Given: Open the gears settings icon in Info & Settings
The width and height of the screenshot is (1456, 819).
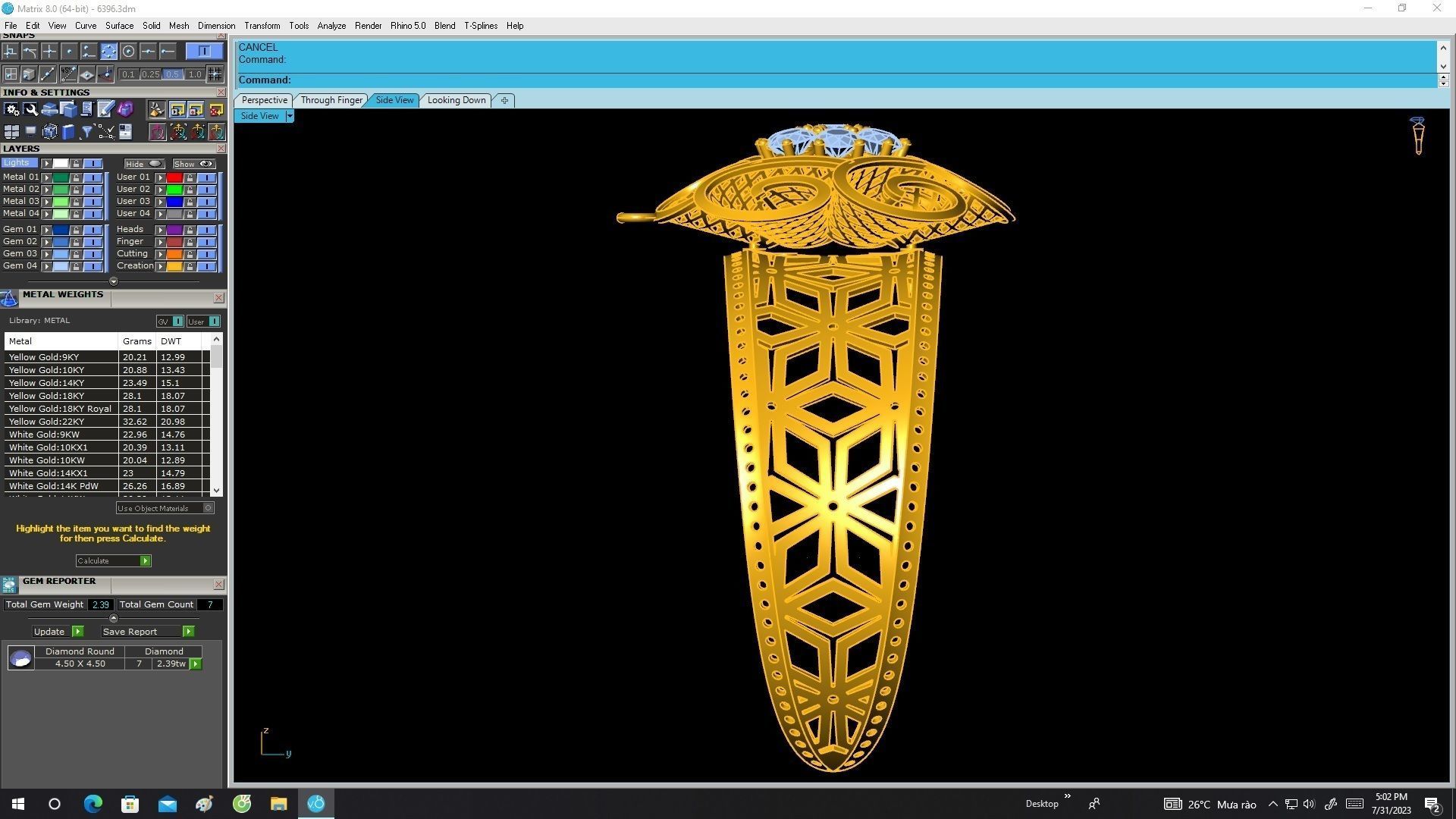Looking at the screenshot, I should coord(11,110).
